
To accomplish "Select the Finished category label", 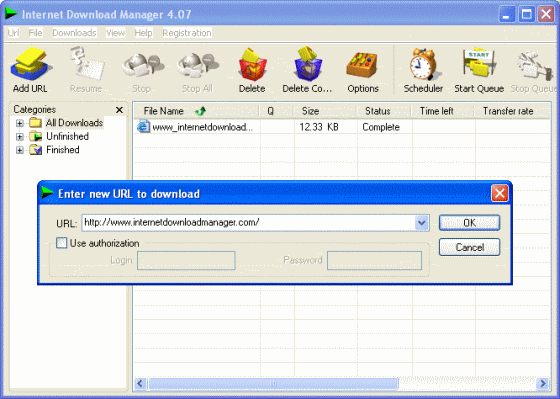I will coord(63,150).
